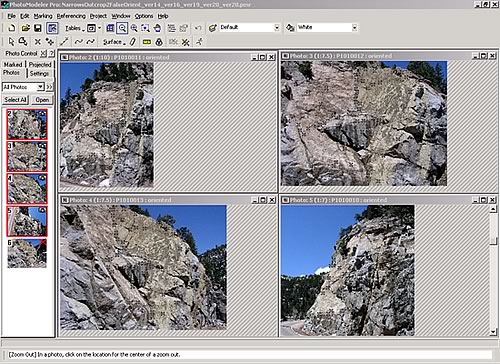The image size is (500, 364).
Task: Select the second curve marking tool
Action: (x=90, y=42)
